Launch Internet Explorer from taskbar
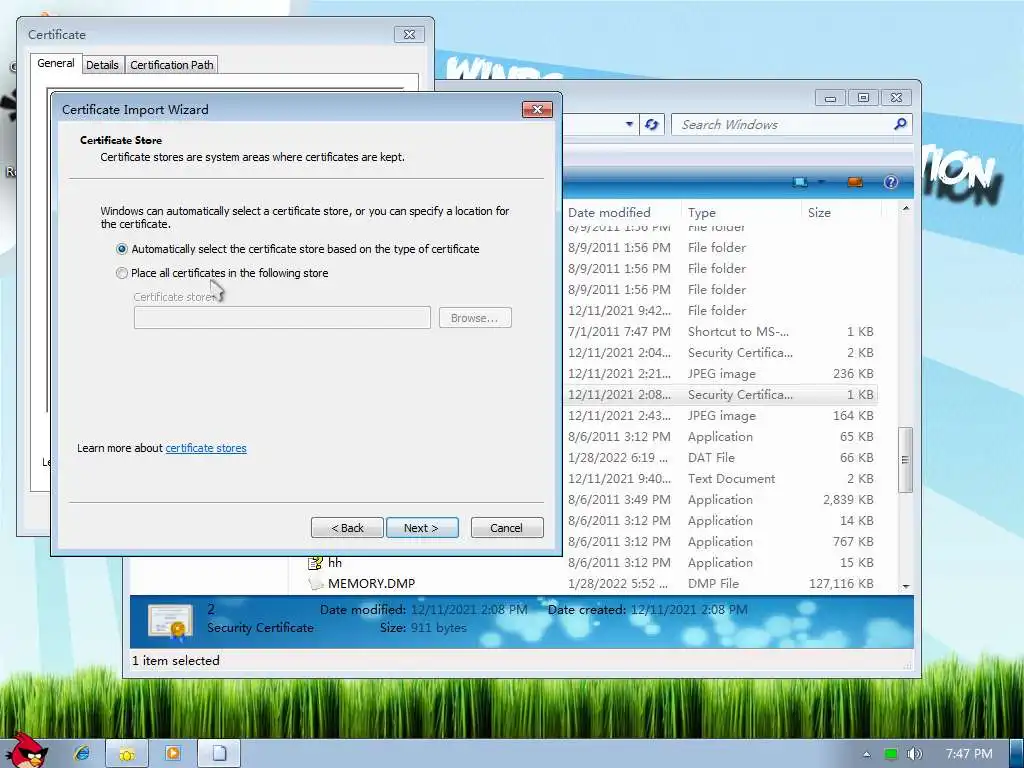1024x768 pixels. click(82, 754)
